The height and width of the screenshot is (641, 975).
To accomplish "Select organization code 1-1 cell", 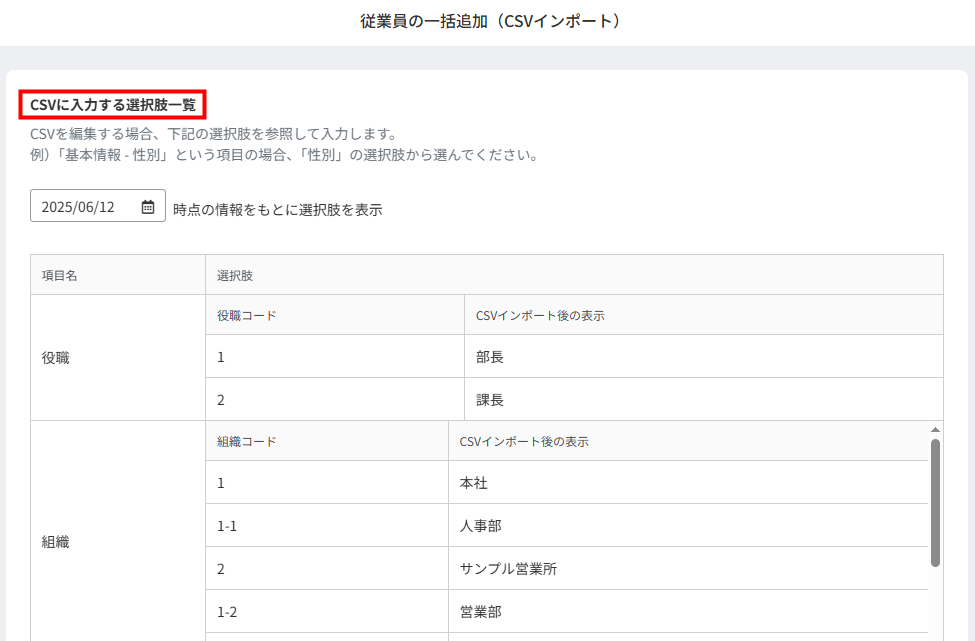I will coord(327,525).
